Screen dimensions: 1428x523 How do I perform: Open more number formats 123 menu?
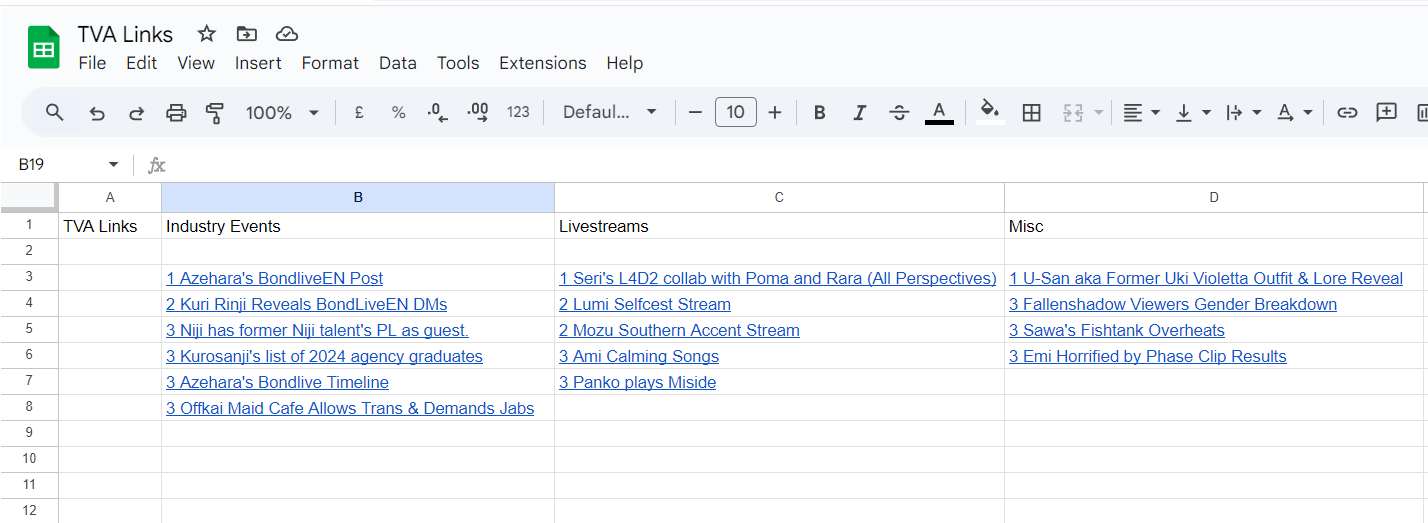click(x=518, y=113)
